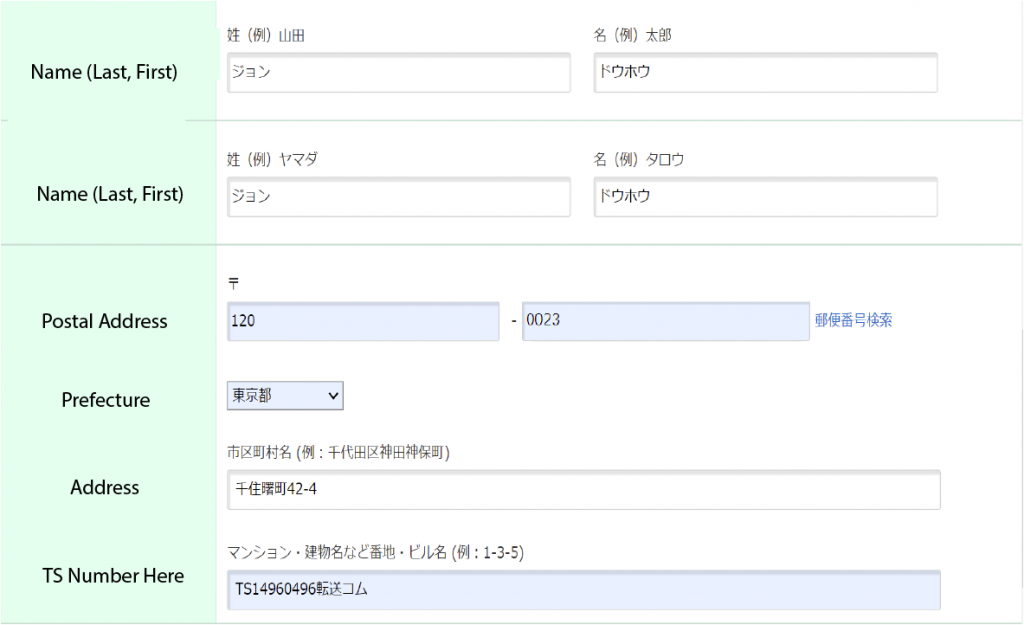Focus the katakana first name field under 名（例）タロウ
The width and height of the screenshot is (1024, 625).
tap(765, 197)
